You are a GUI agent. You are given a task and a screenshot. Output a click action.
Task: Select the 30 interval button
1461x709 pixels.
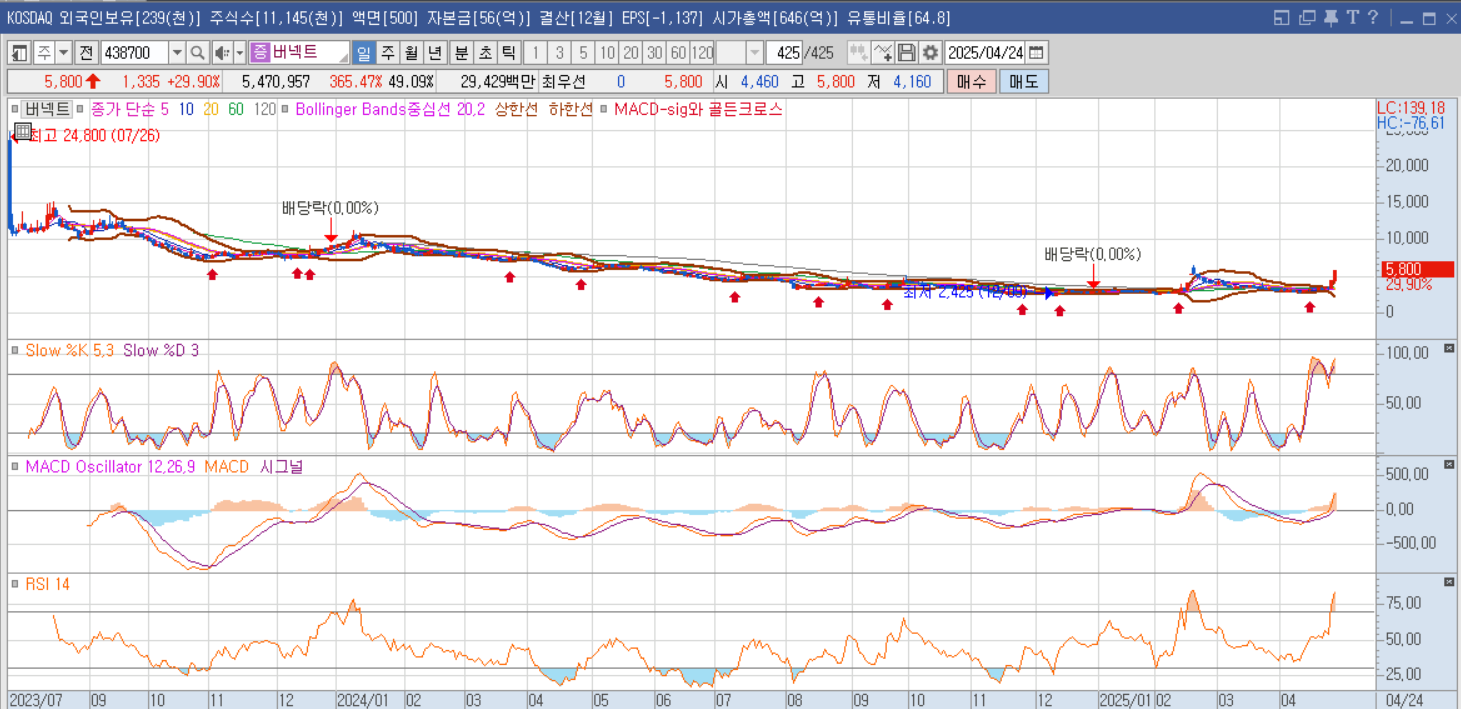pyautogui.click(x=654, y=53)
